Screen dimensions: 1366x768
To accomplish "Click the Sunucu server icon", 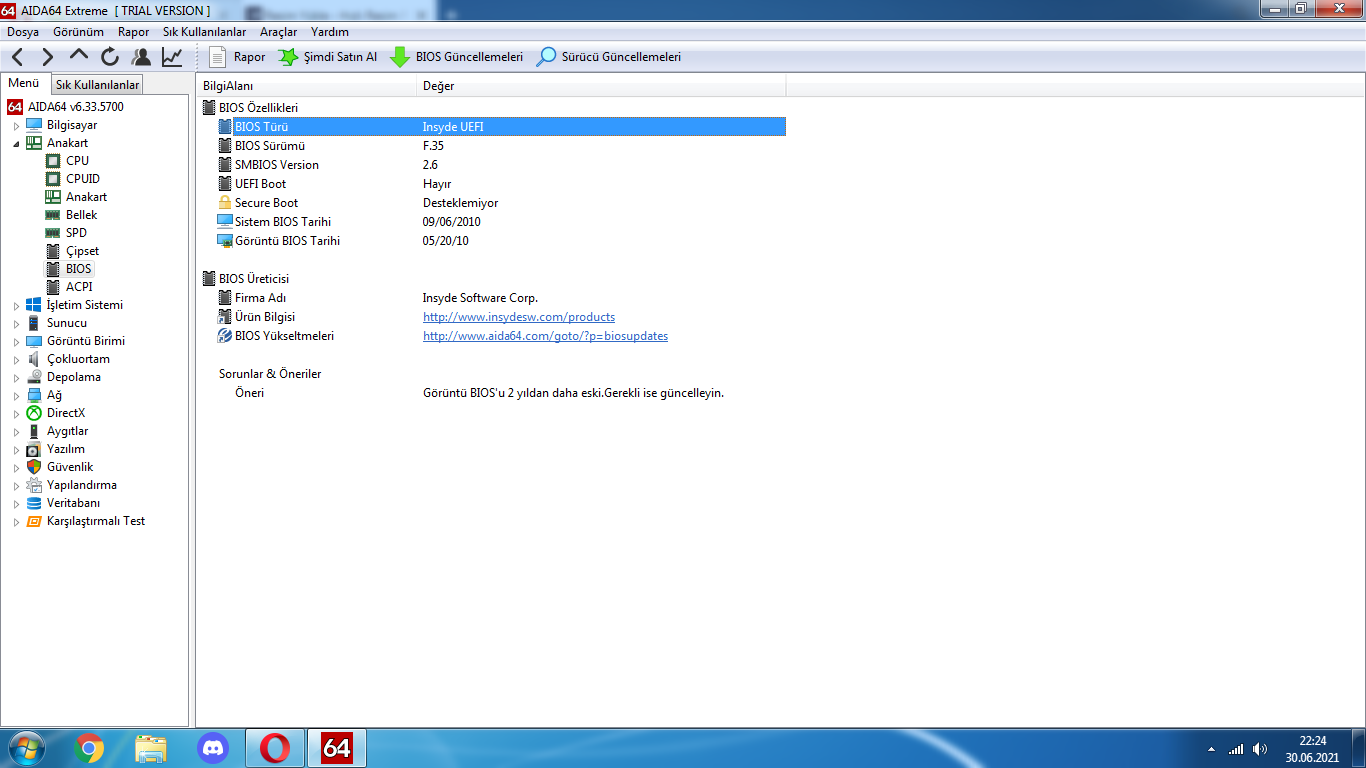I will 34,323.
